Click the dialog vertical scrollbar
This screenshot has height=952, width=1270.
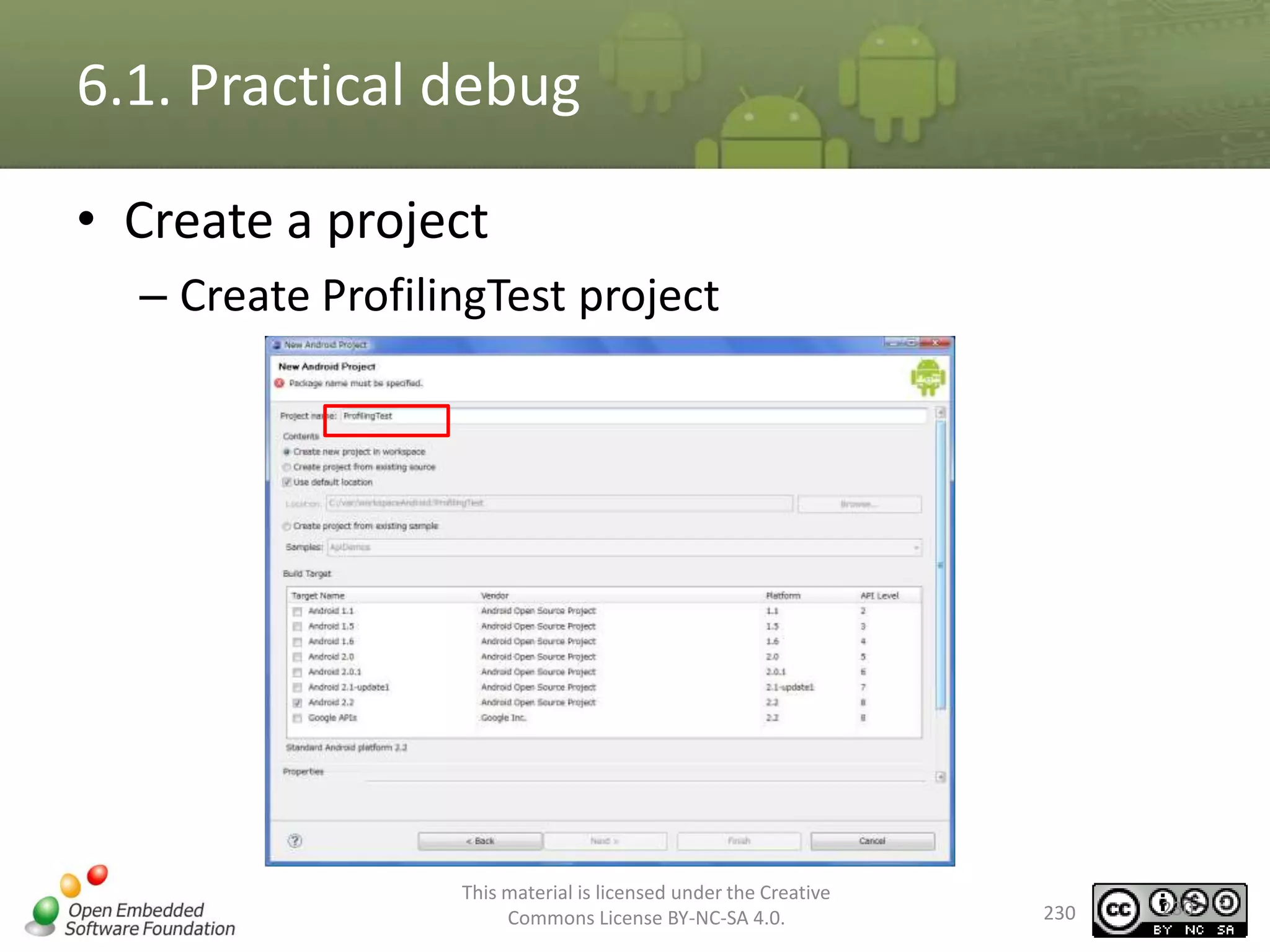941,564
